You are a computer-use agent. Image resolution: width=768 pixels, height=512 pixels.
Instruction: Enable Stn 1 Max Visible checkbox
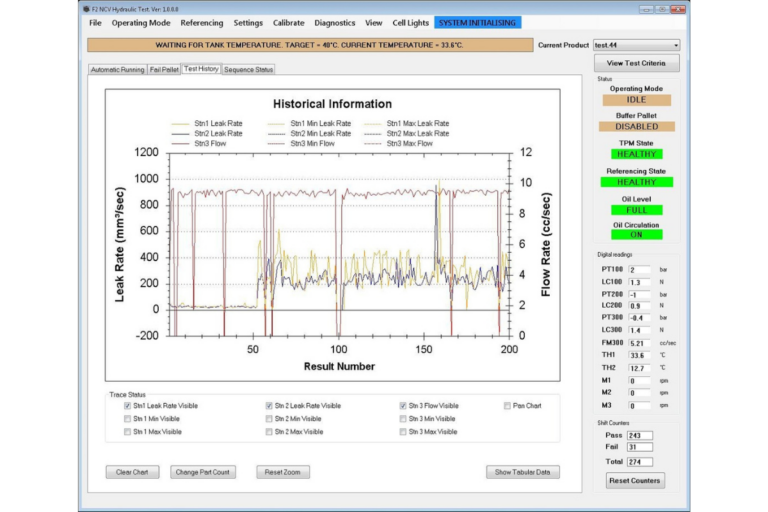click(127, 432)
